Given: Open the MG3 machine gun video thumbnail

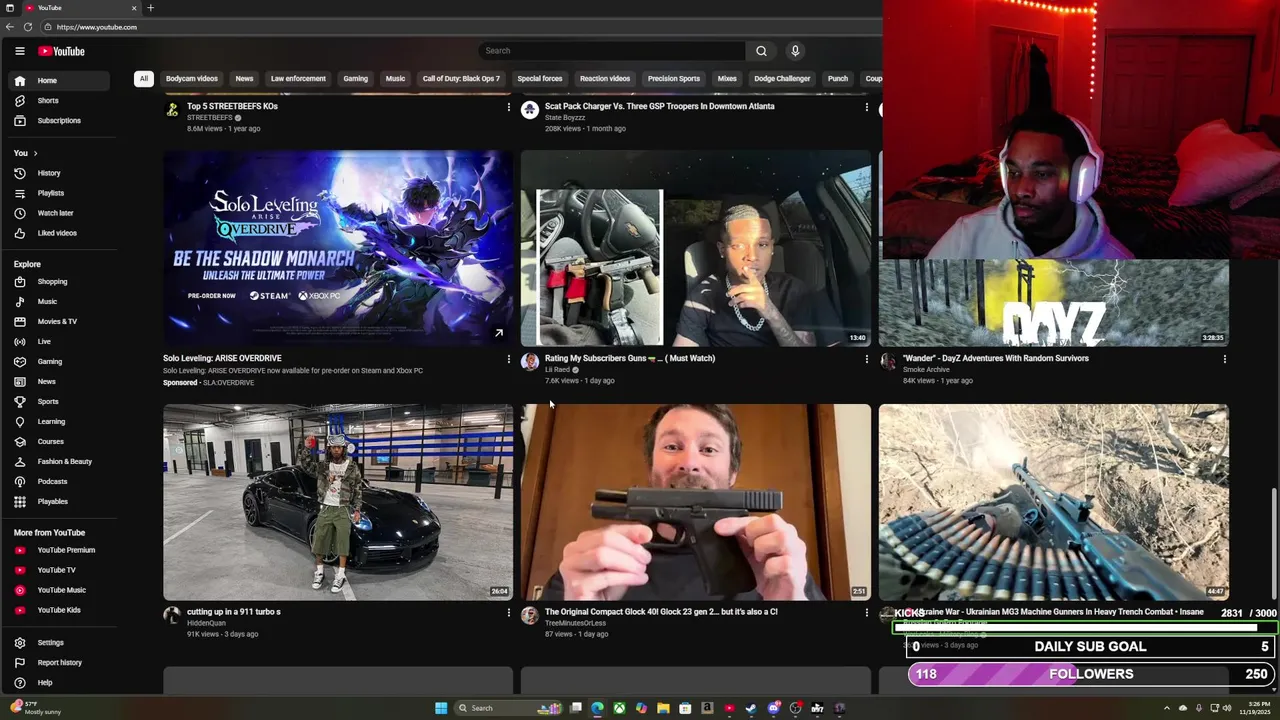Looking at the screenshot, I should coord(1054,502).
